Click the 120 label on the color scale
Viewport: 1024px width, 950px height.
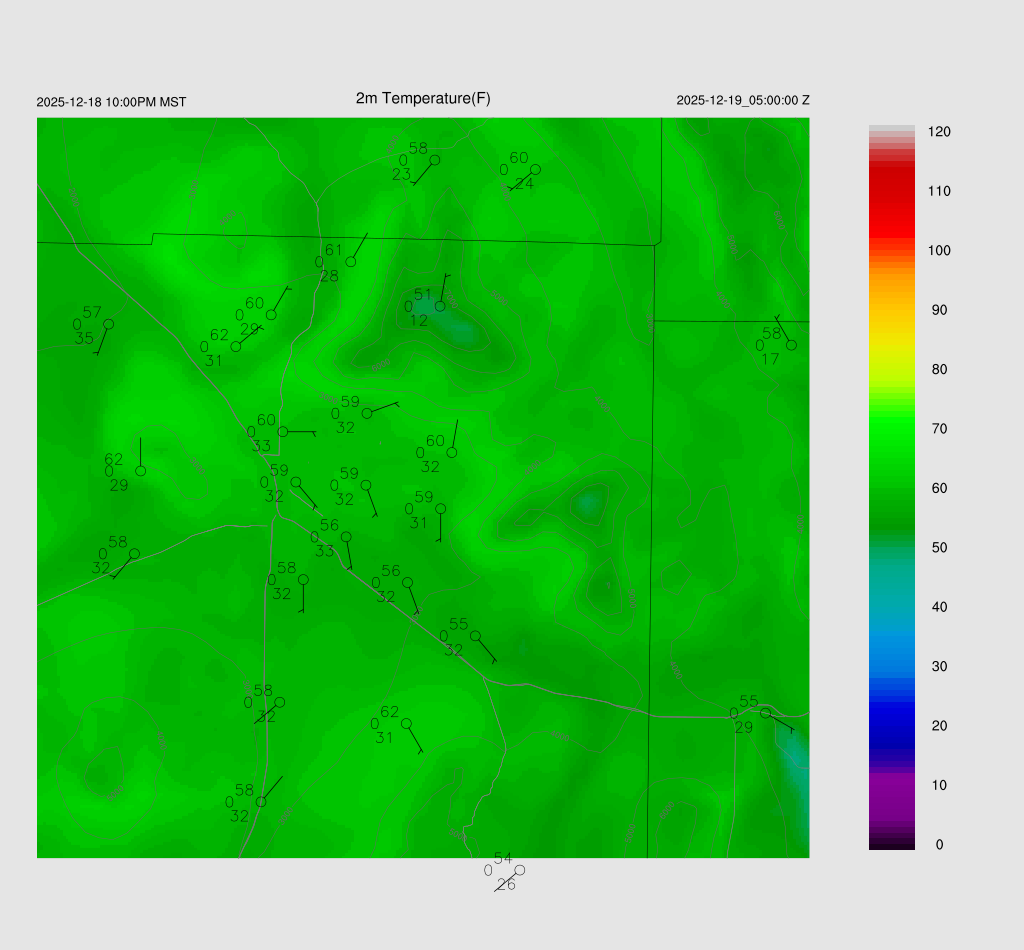point(939,132)
